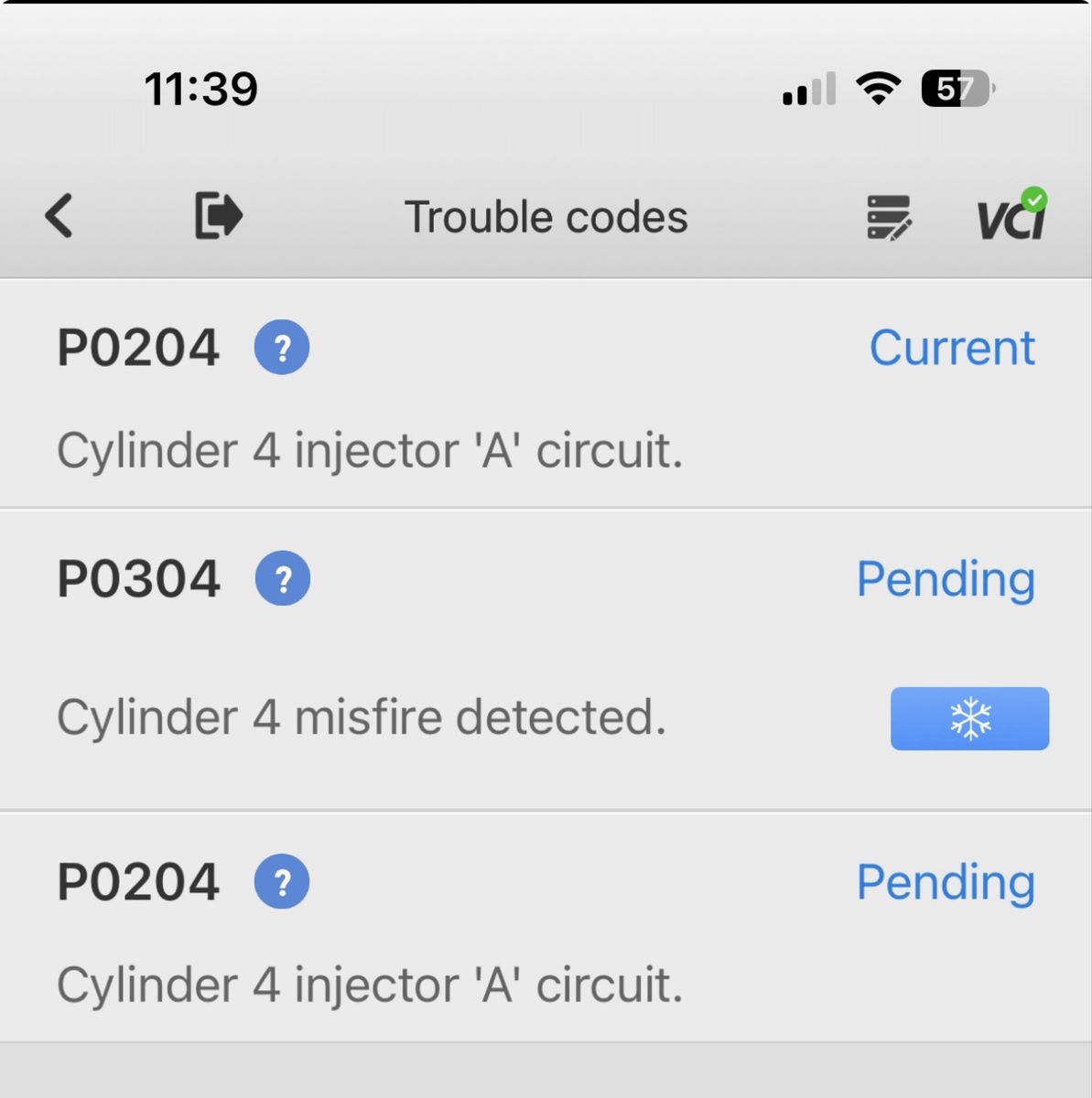Image resolution: width=1092 pixels, height=1098 pixels.
Task: Tap Pending status next to P0304
Action: pyautogui.click(x=946, y=578)
